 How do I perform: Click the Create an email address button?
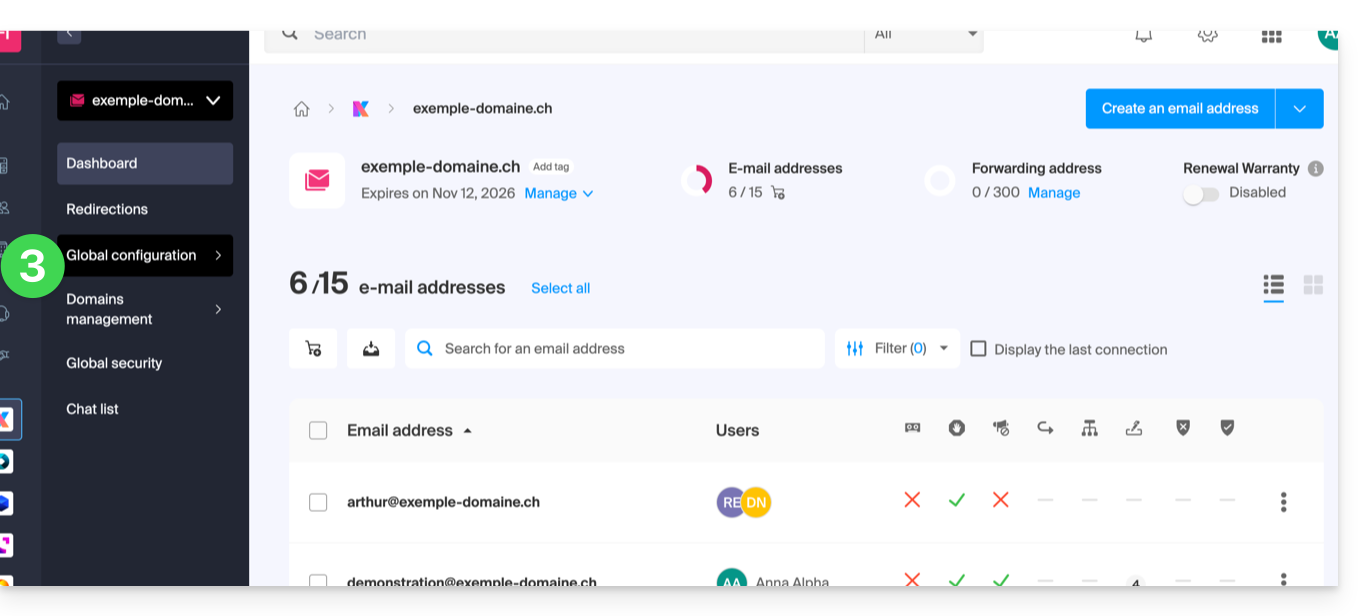point(1180,109)
